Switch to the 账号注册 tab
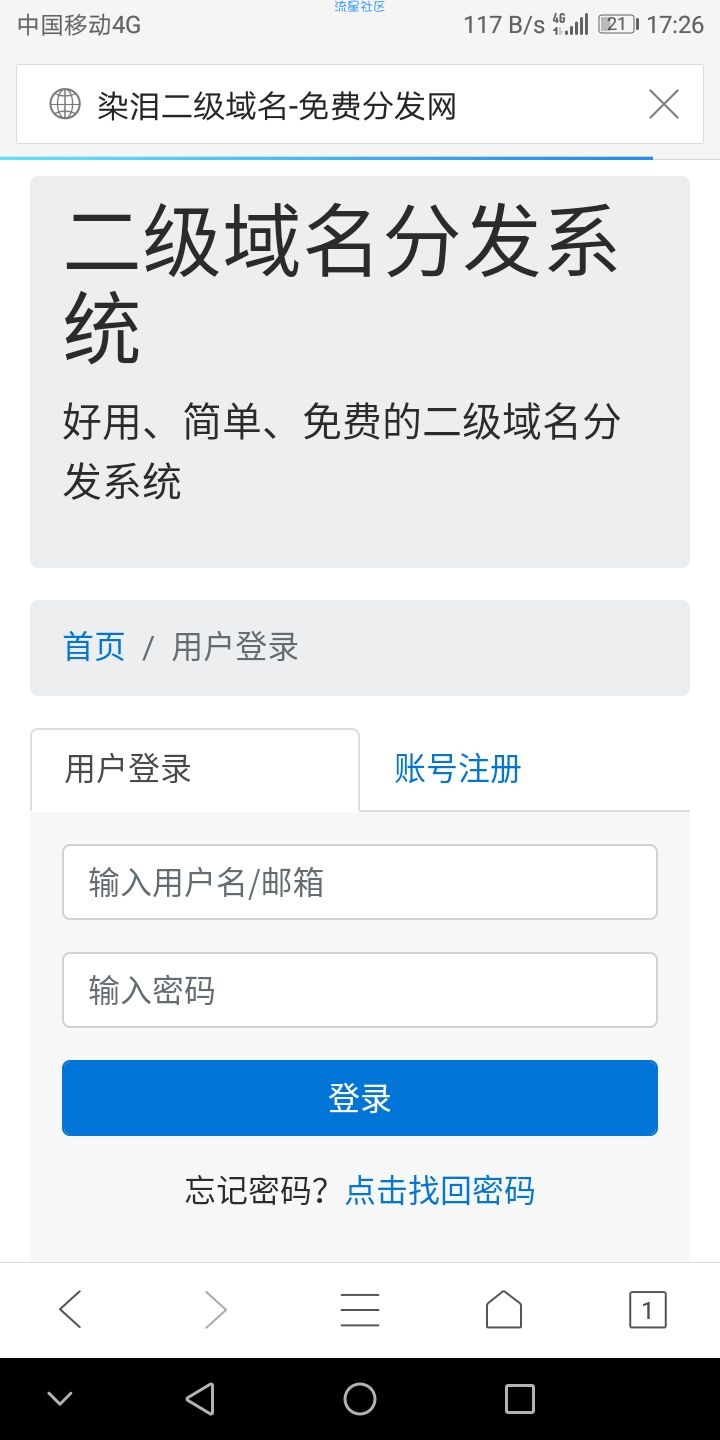This screenshot has width=720, height=1440. 458,769
